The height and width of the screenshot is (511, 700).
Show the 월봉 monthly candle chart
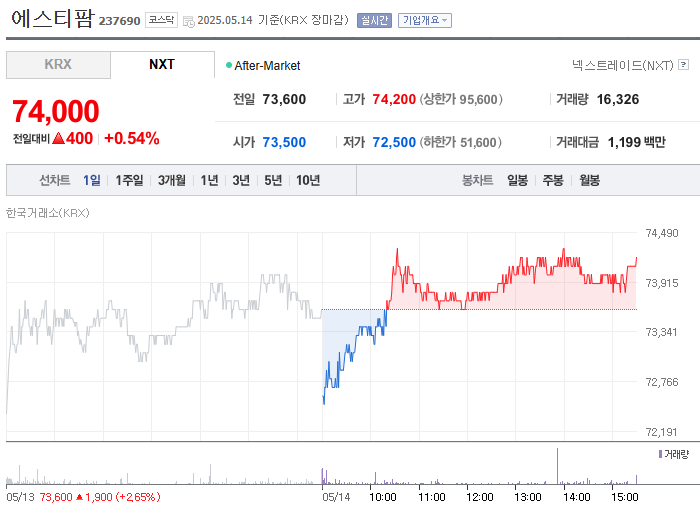(x=589, y=180)
